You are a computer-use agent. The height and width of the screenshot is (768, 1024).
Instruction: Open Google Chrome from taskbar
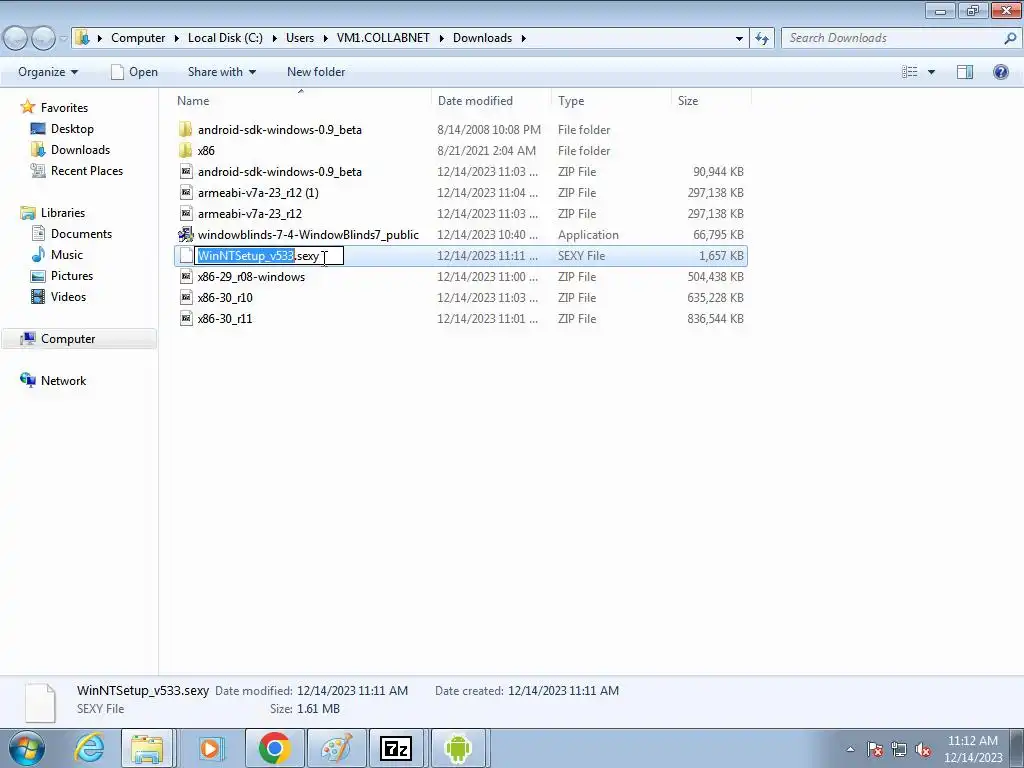pos(274,748)
